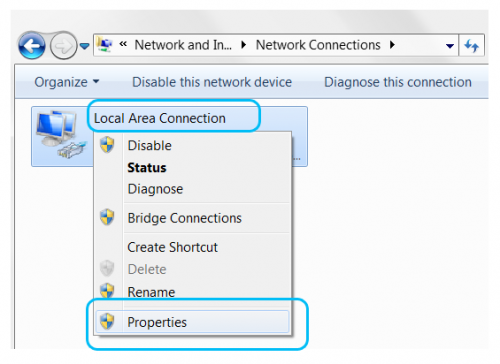The height and width of the screenshot is (364, 500).
Task: Click the shield icon beside Properties
Action: point(107,321)
